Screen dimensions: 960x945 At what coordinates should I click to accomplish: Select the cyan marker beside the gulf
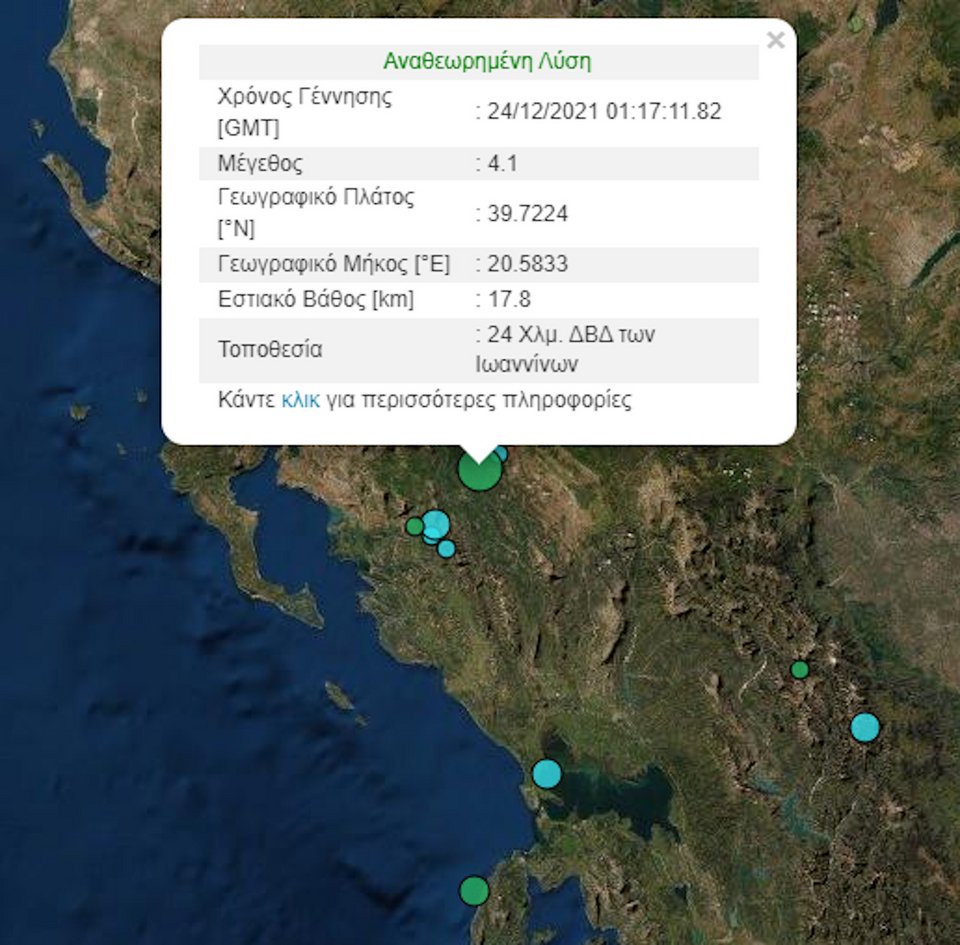tap(547, 773)
